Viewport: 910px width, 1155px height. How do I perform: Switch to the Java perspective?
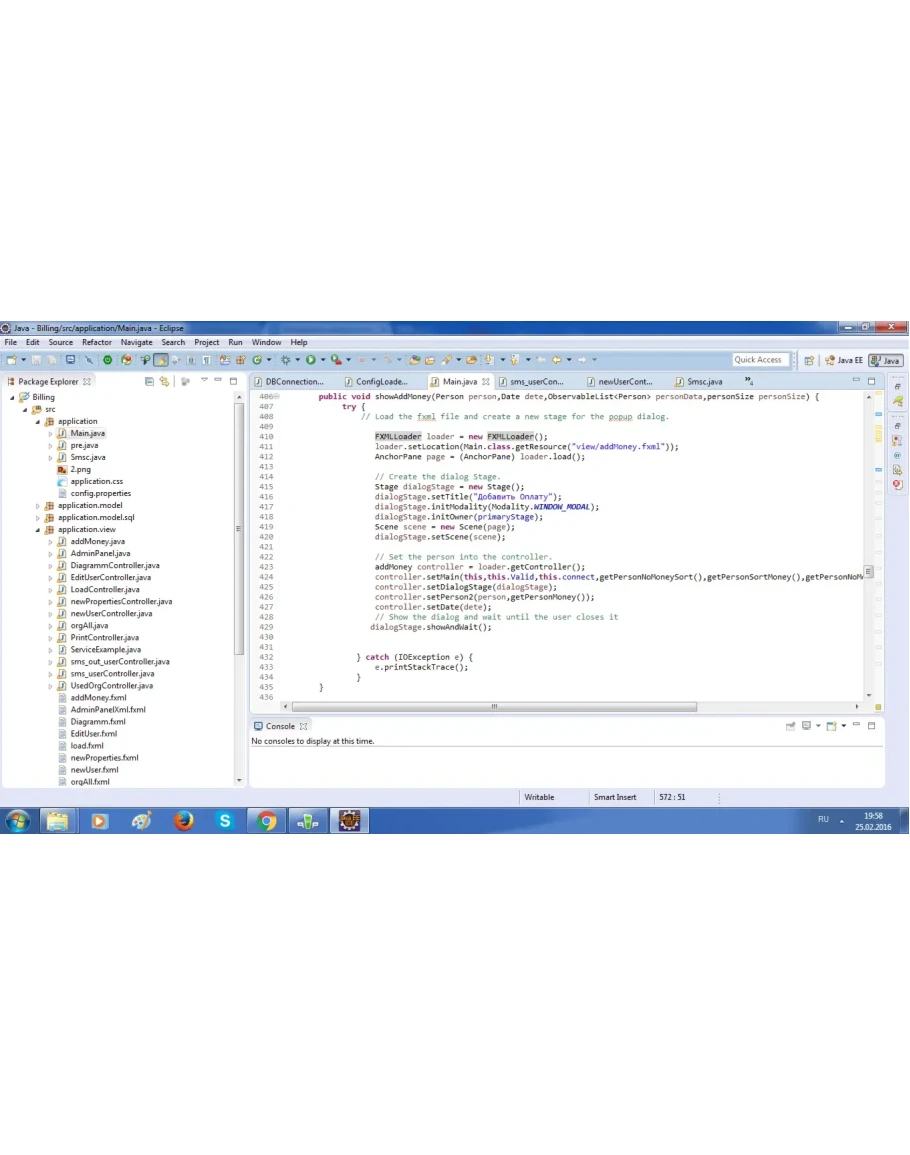pos(885,360)
